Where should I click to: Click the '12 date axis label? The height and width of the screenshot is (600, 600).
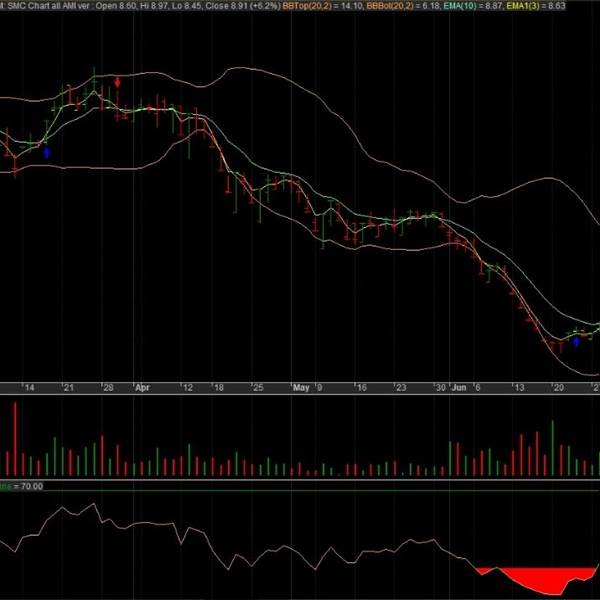click(x=187, y=388)
